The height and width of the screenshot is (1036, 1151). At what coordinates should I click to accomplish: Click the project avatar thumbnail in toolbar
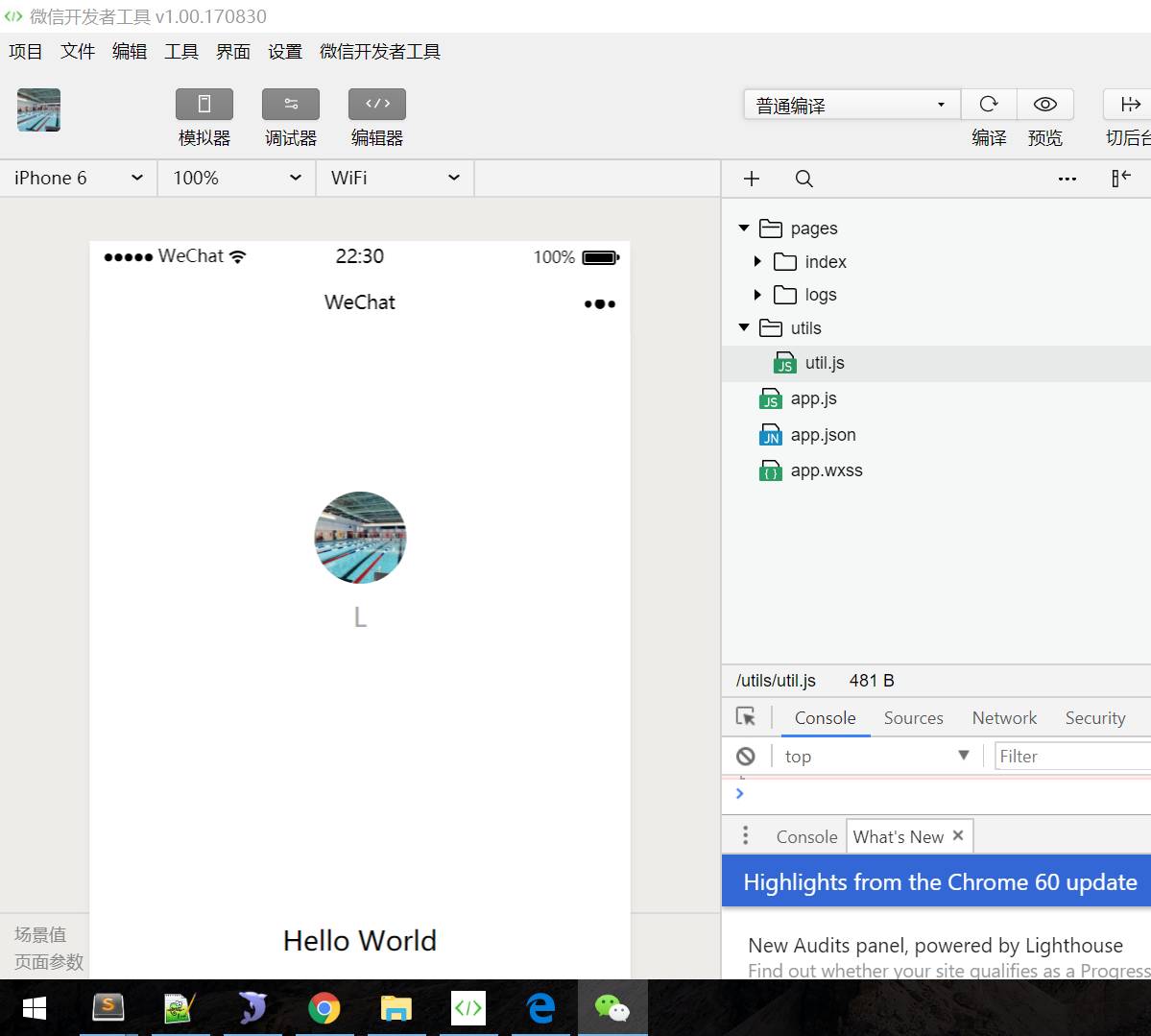click(39, 110)
